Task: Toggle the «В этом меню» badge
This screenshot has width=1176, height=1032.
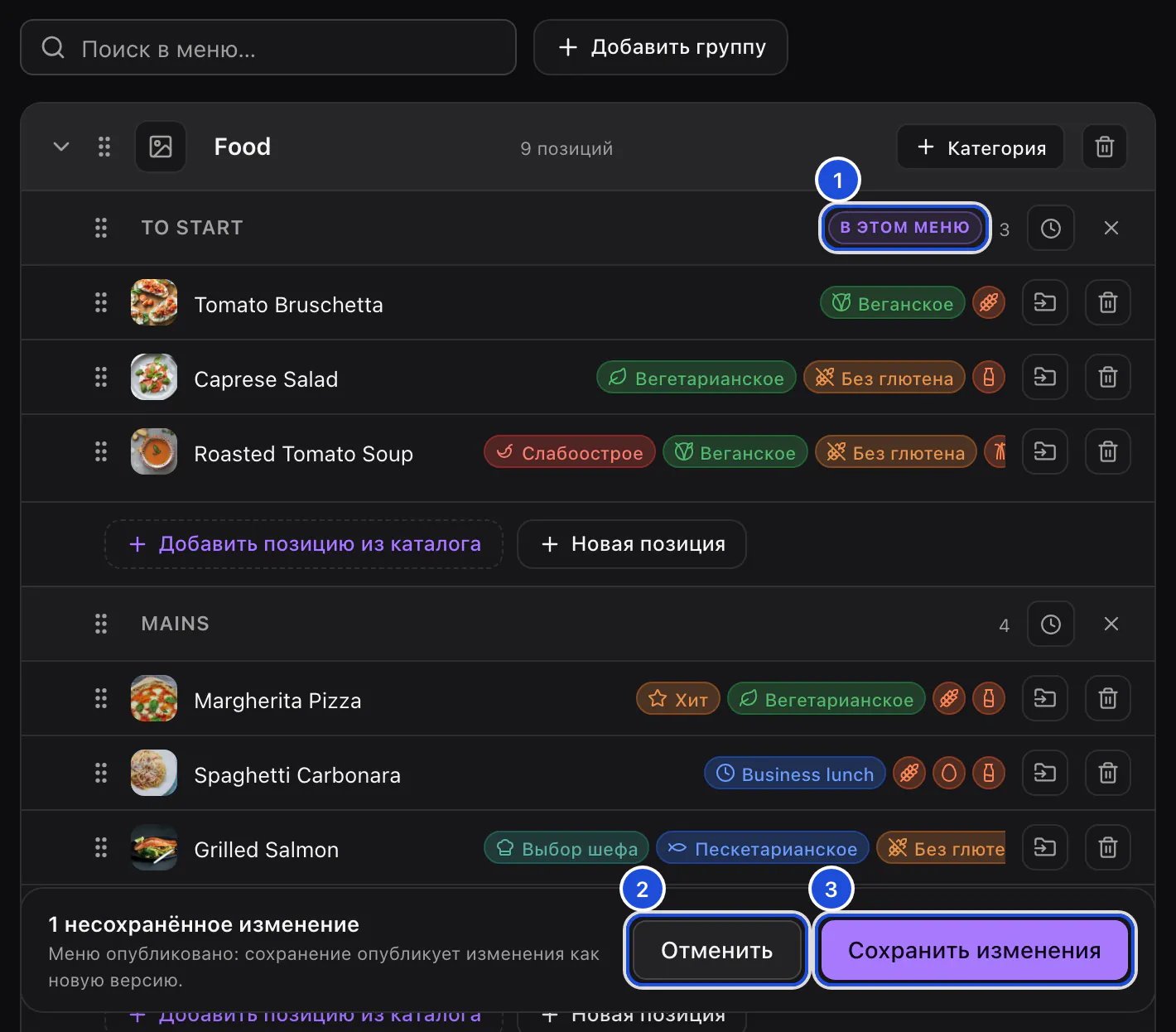Action: click(904, 228)
